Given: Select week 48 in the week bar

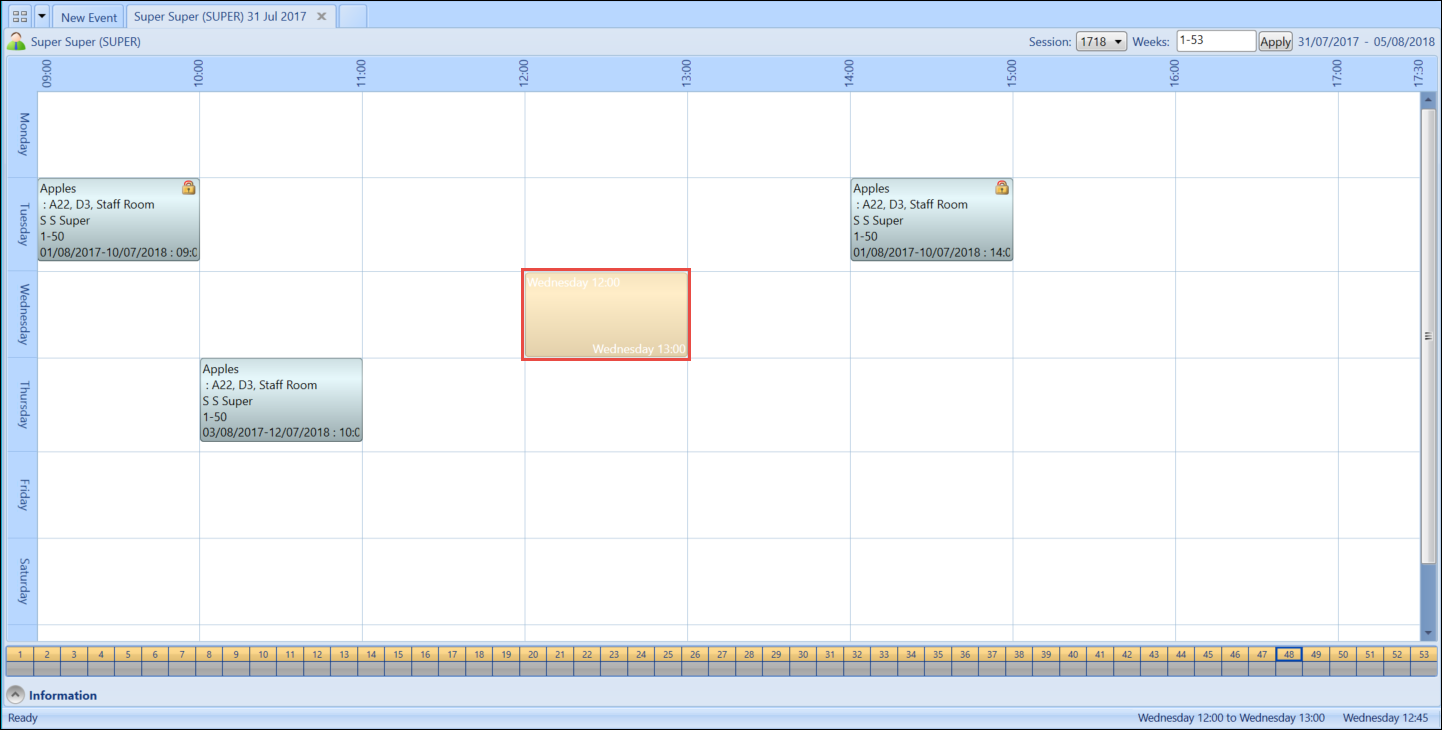Looking at the screenshot, I should (1289, 655).
